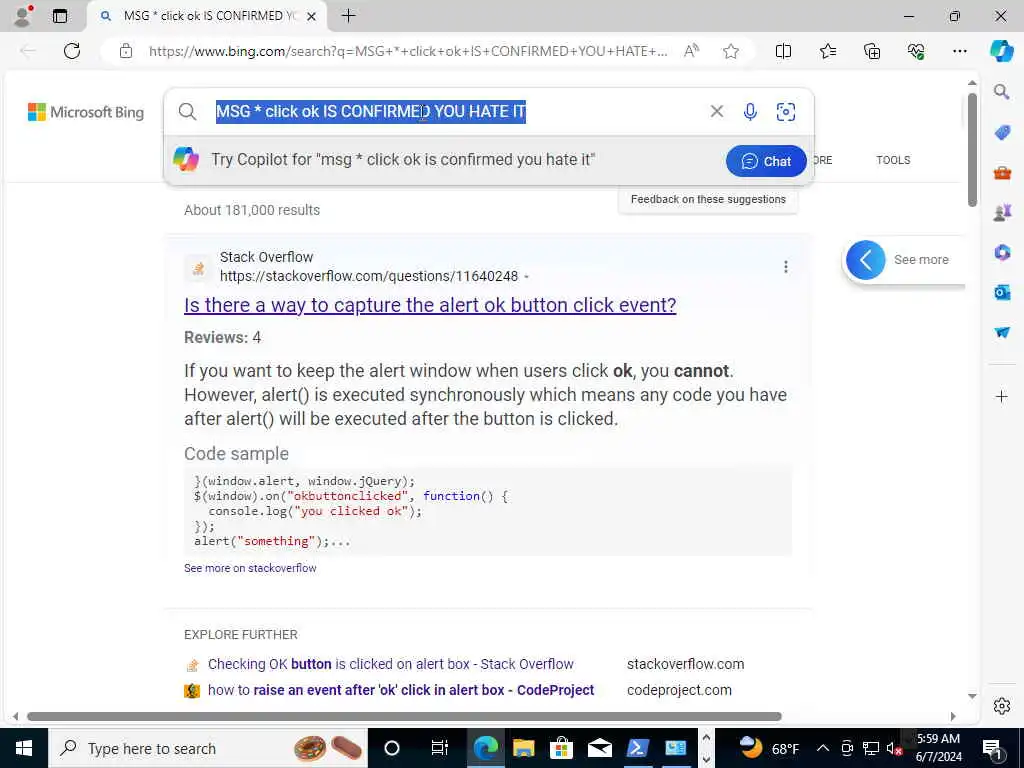Viewport: 1024px width, 768px height.
Task: Open the tab actions menu icon
Action: (x=59, y=16)
